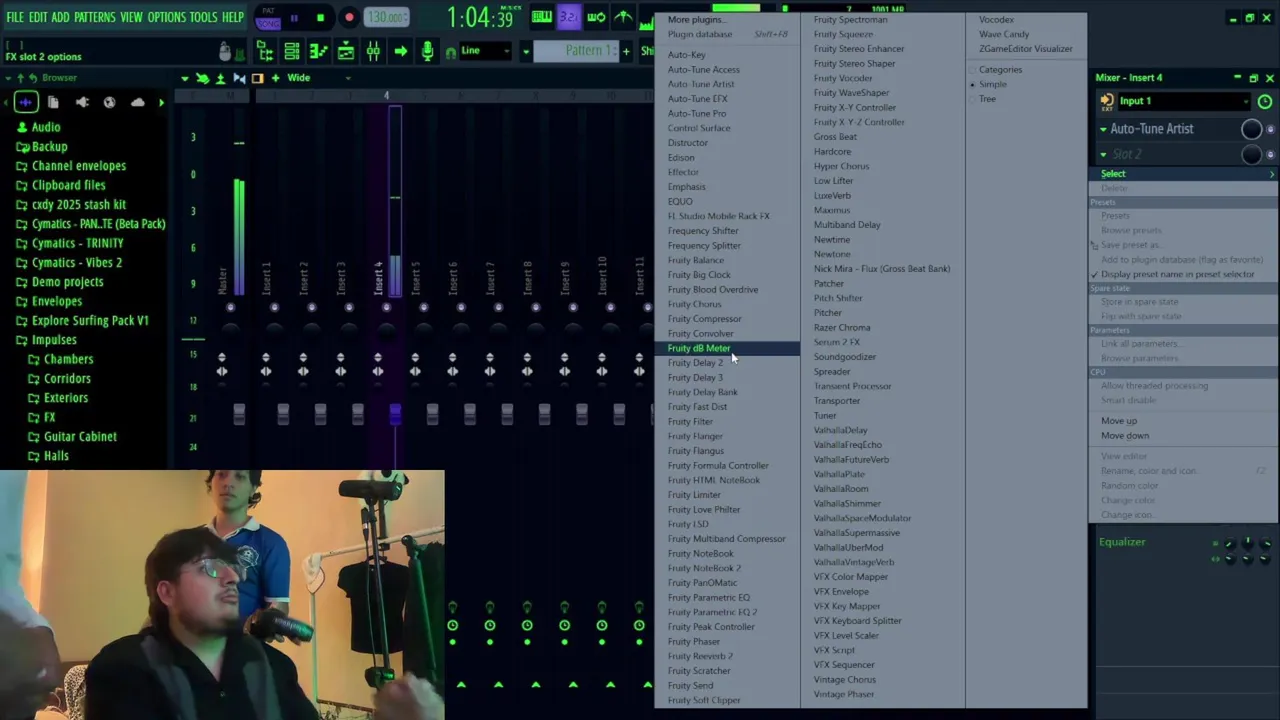Screen dimensions: 1280x720
Task: Click Move up in slot menu
Action: 1119,421
